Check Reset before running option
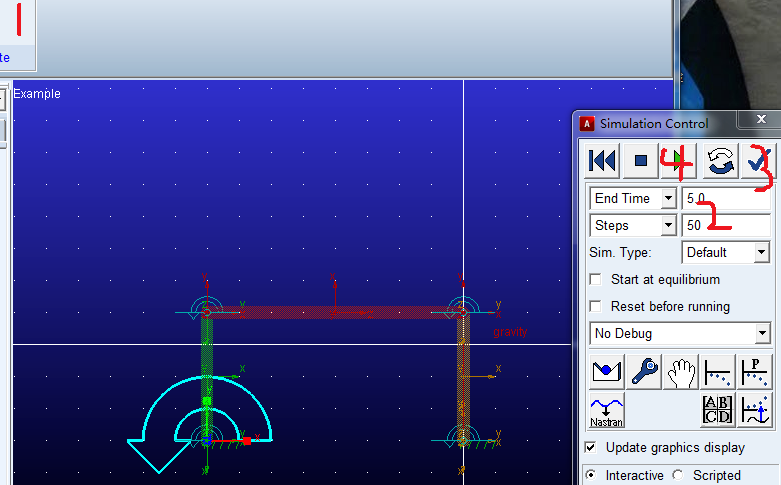 click(596, 306)
